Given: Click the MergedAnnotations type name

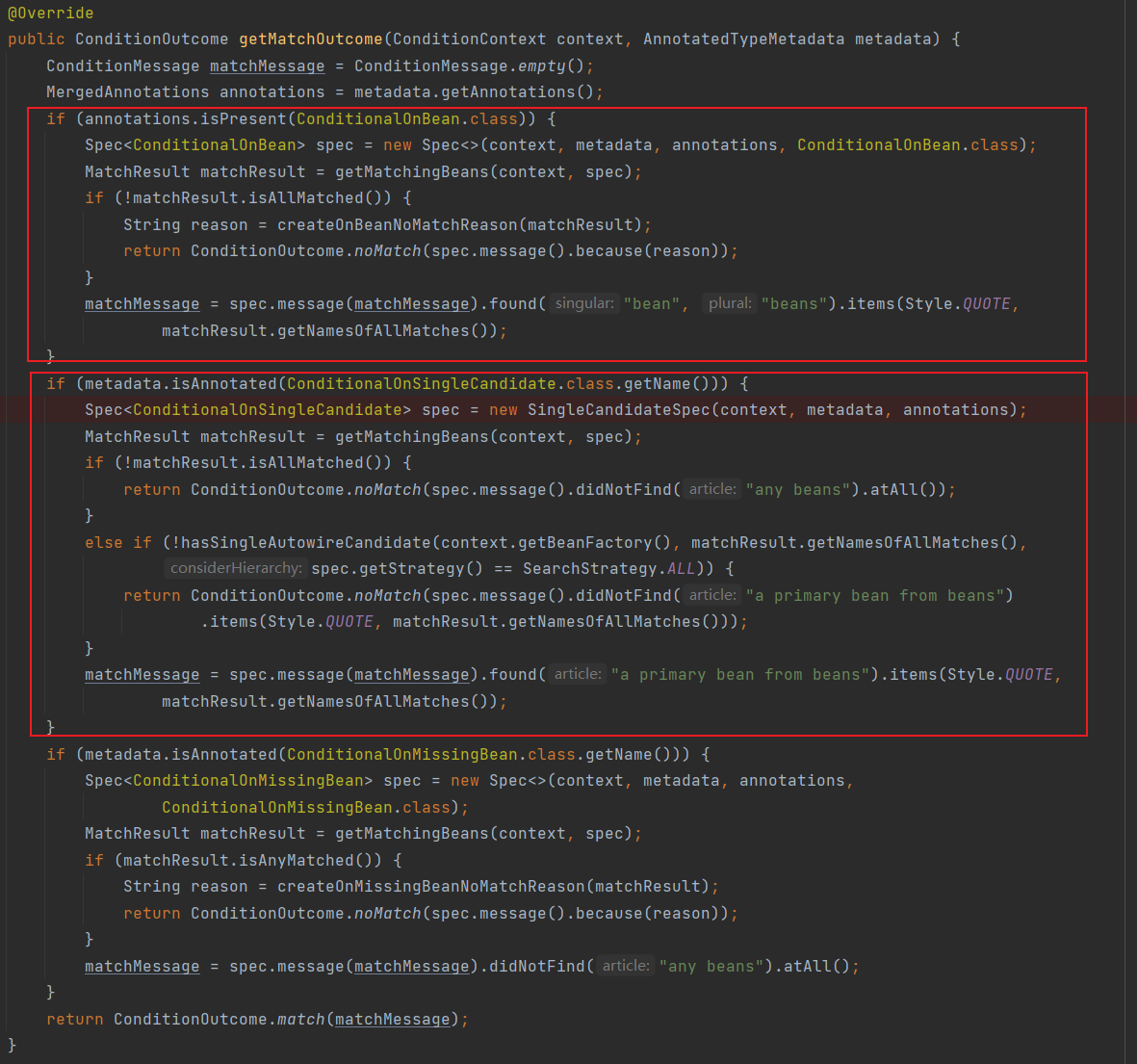Looking at the screenshot, I should pyautogui.click(x=128, y=92).
